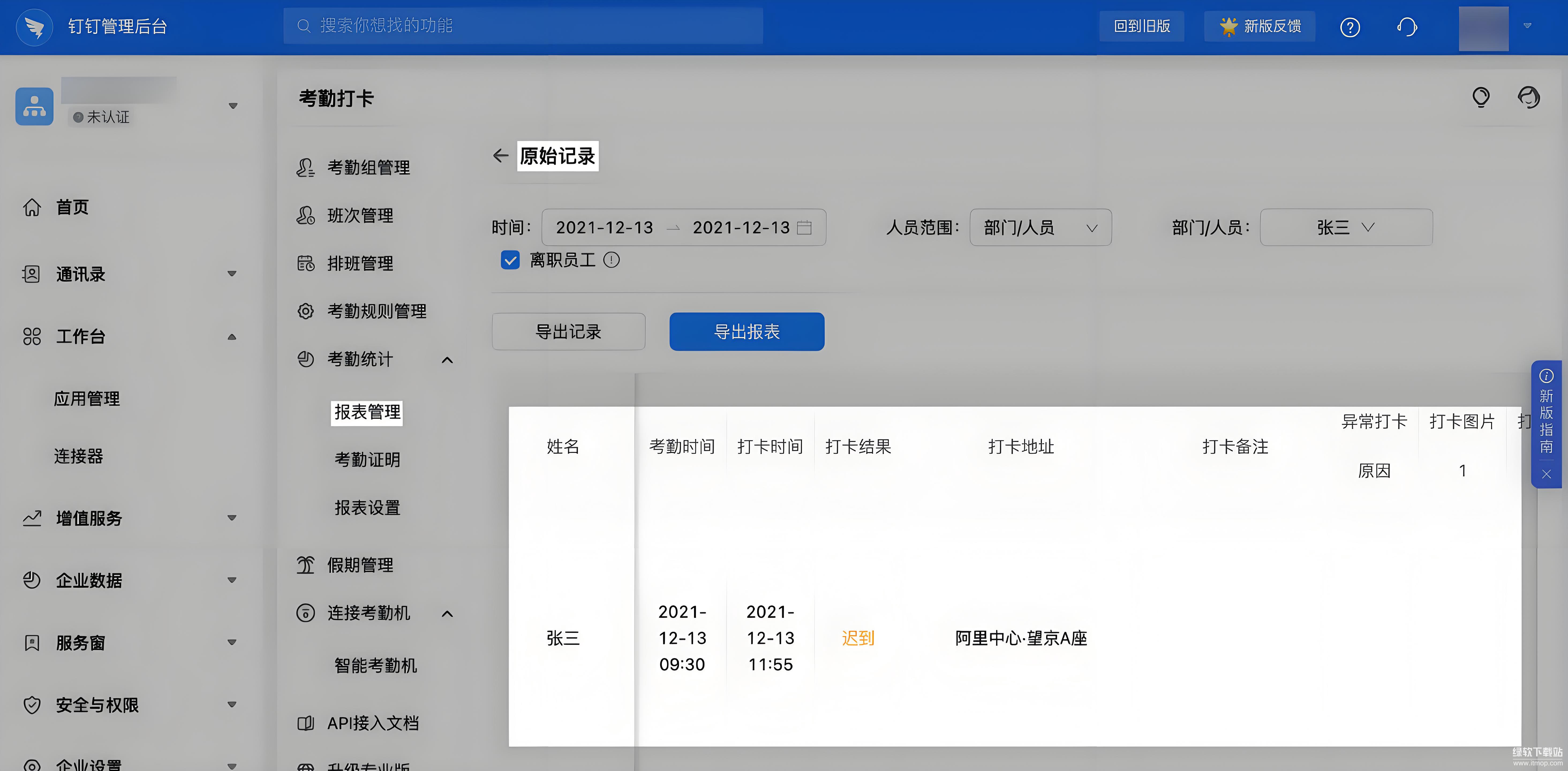Open 报表设置 submenu item

click(x=367, y=508)
